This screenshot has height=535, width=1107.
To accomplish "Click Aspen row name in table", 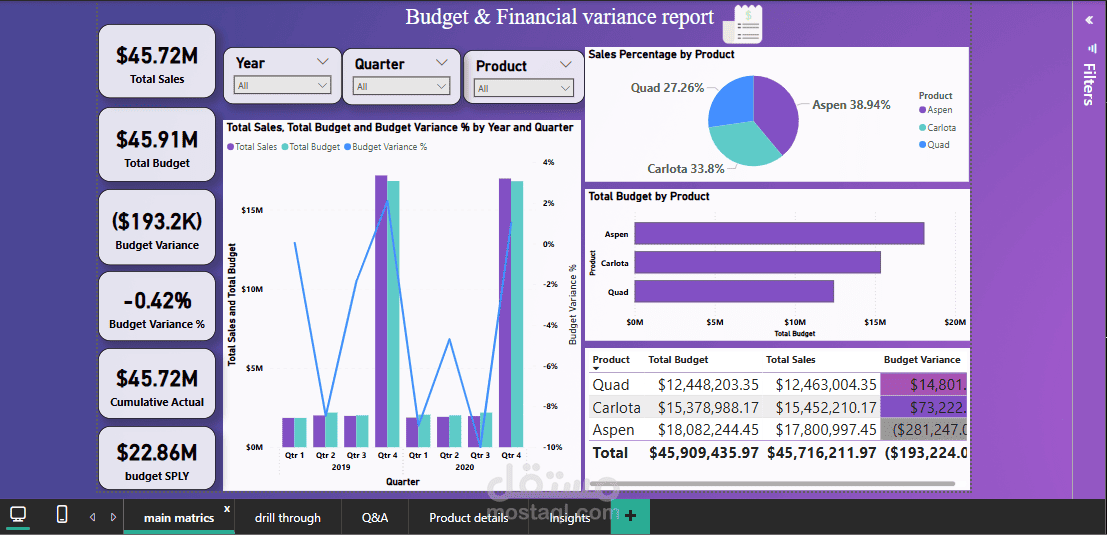I will click(x=613, y=430).
